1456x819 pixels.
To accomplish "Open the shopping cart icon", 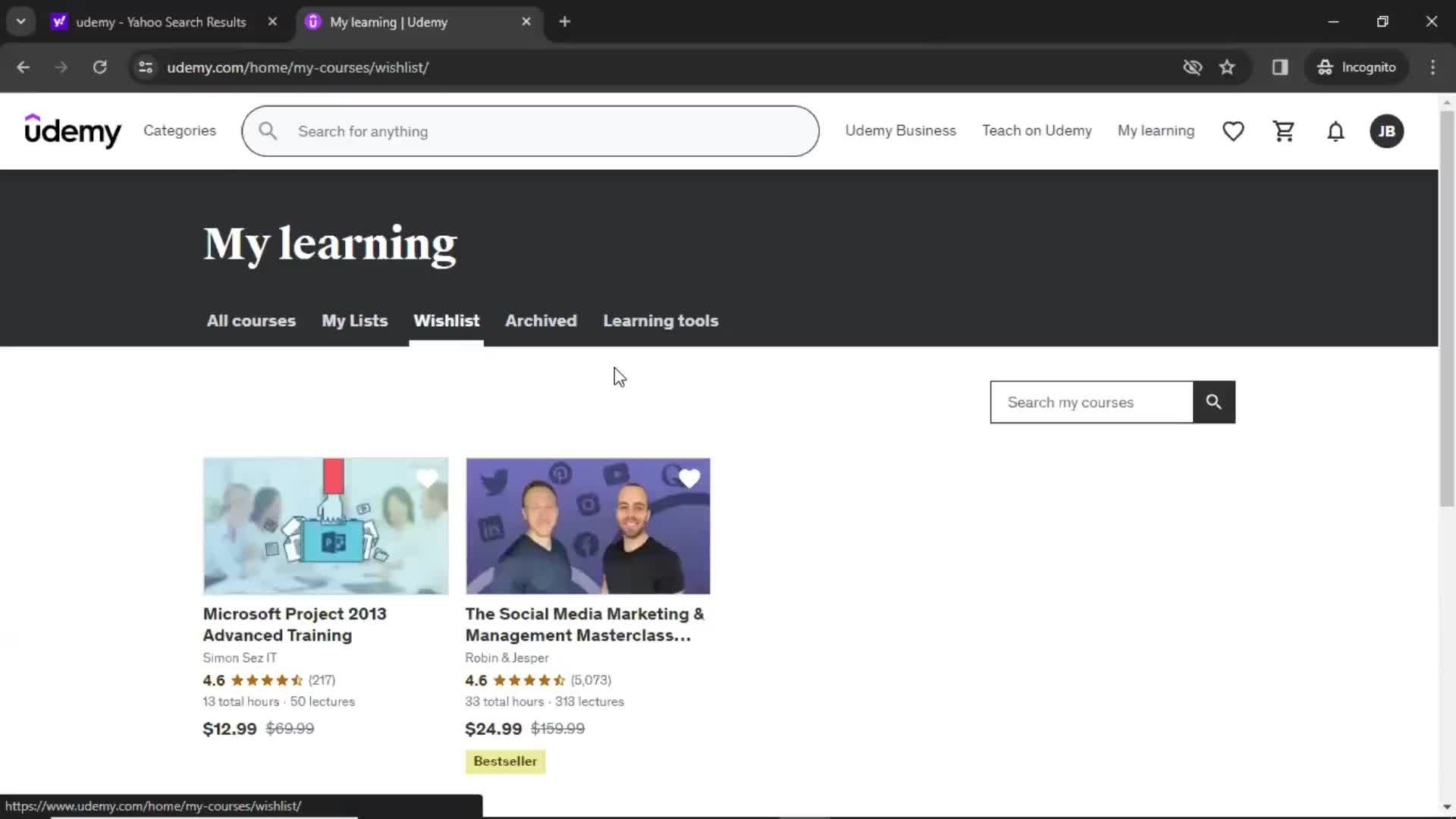I will (x=1284, y=131).
